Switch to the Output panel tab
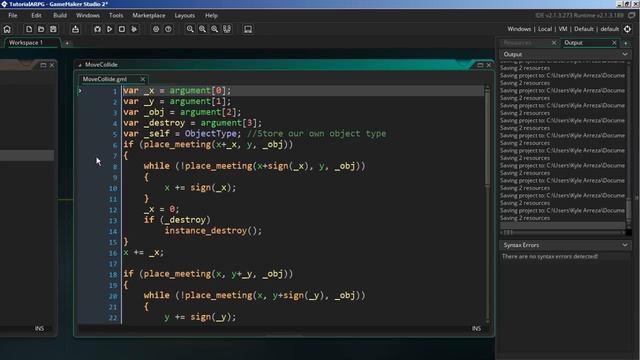 (x=573, y=43)
